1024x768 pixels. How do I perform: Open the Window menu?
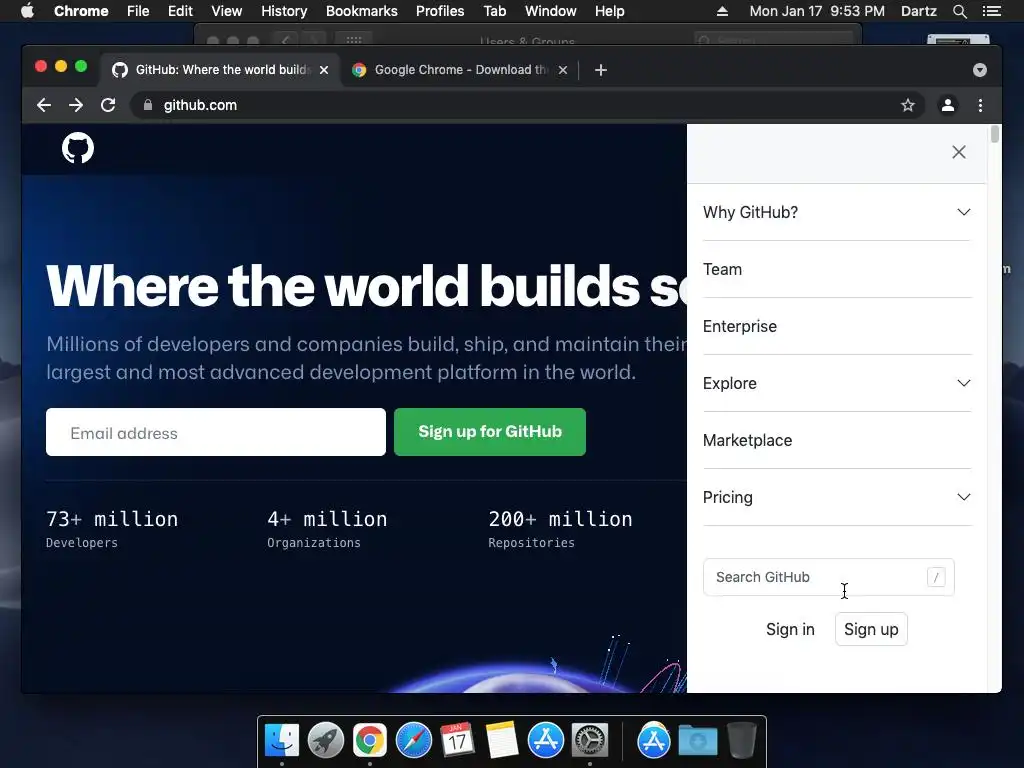pyautogui.click(x=551, y=11)
